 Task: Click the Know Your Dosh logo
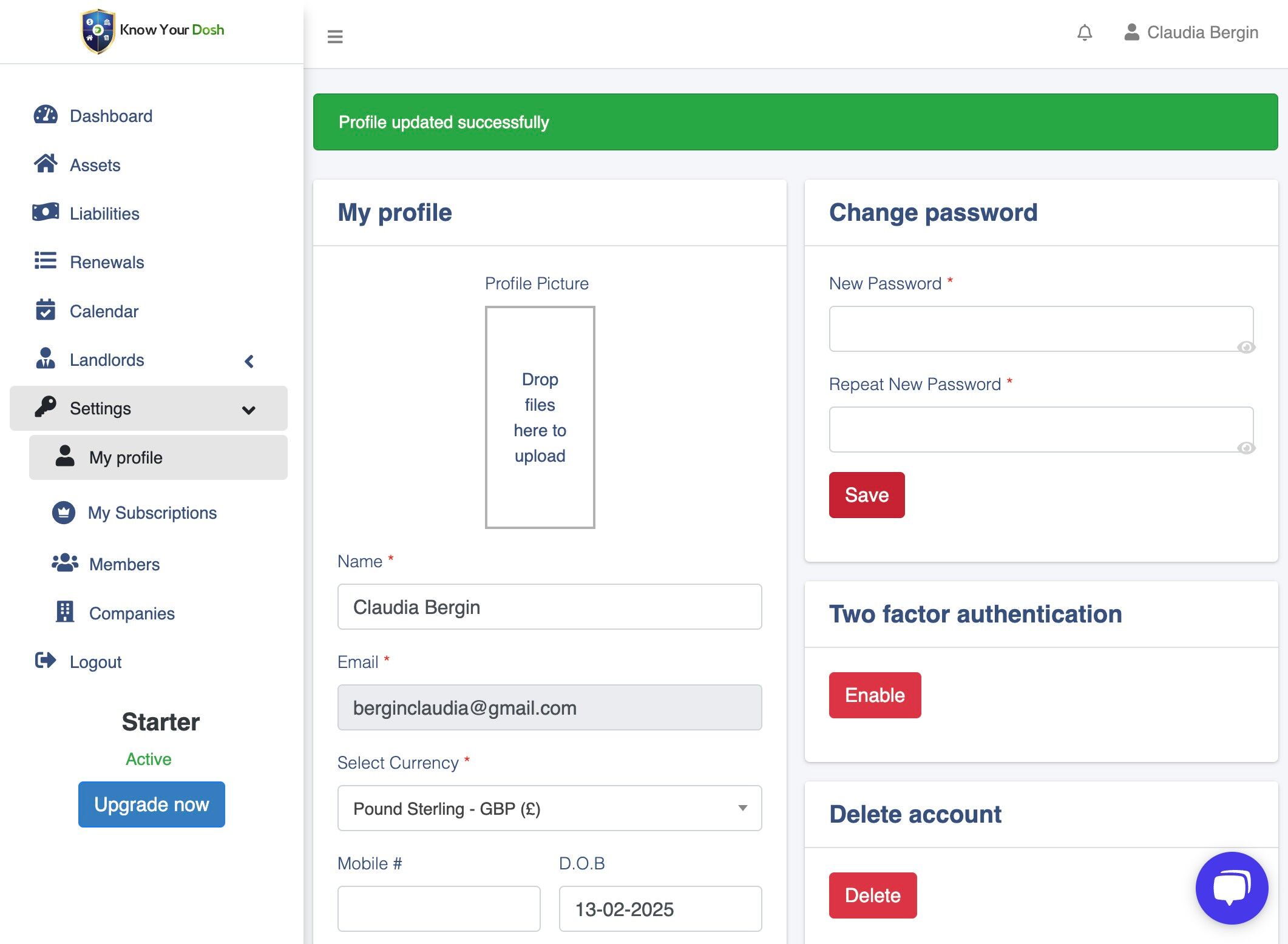click(x=152, y=30)
